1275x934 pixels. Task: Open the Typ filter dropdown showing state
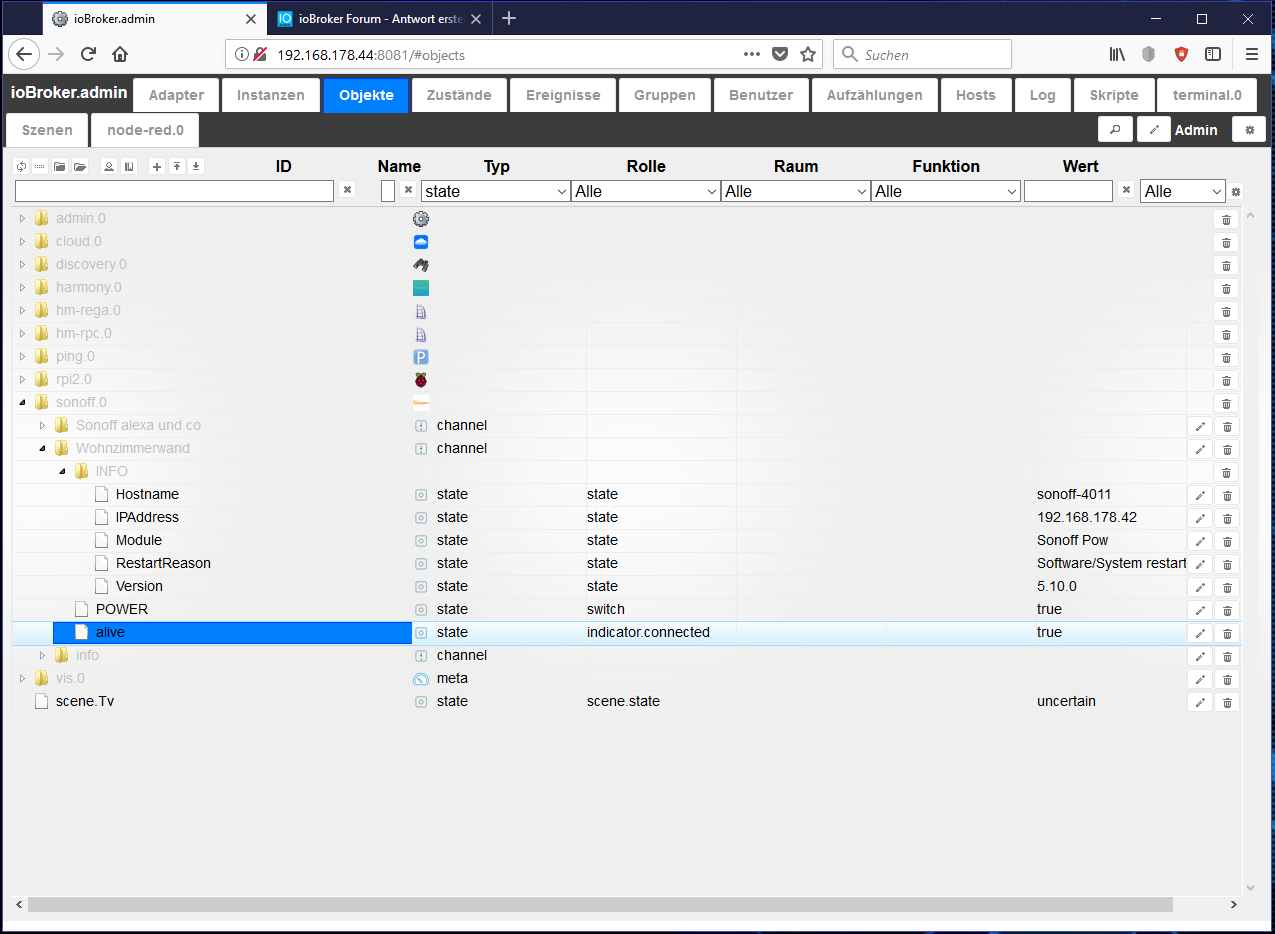[x=495, y=191]
